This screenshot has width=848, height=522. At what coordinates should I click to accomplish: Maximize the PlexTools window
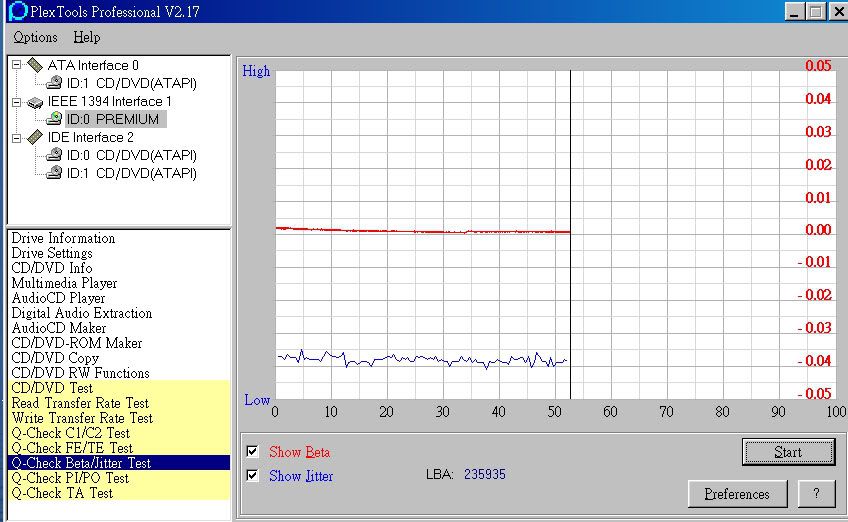pos(816,11)
